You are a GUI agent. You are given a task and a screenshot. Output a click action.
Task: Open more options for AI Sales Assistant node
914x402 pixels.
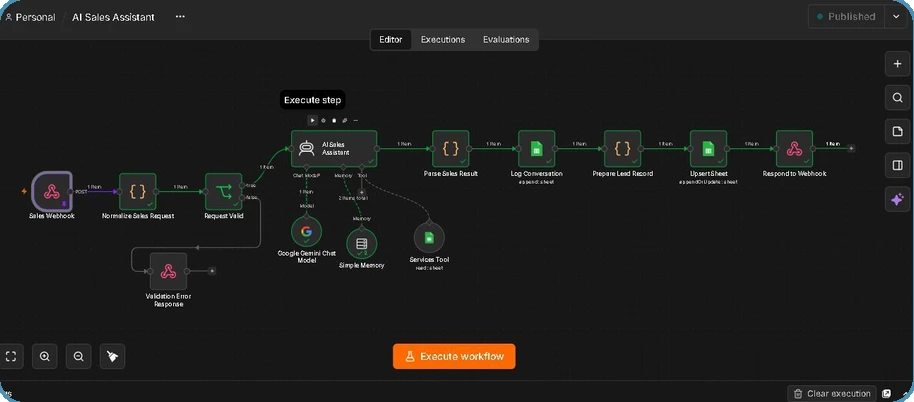click(356, 120)
